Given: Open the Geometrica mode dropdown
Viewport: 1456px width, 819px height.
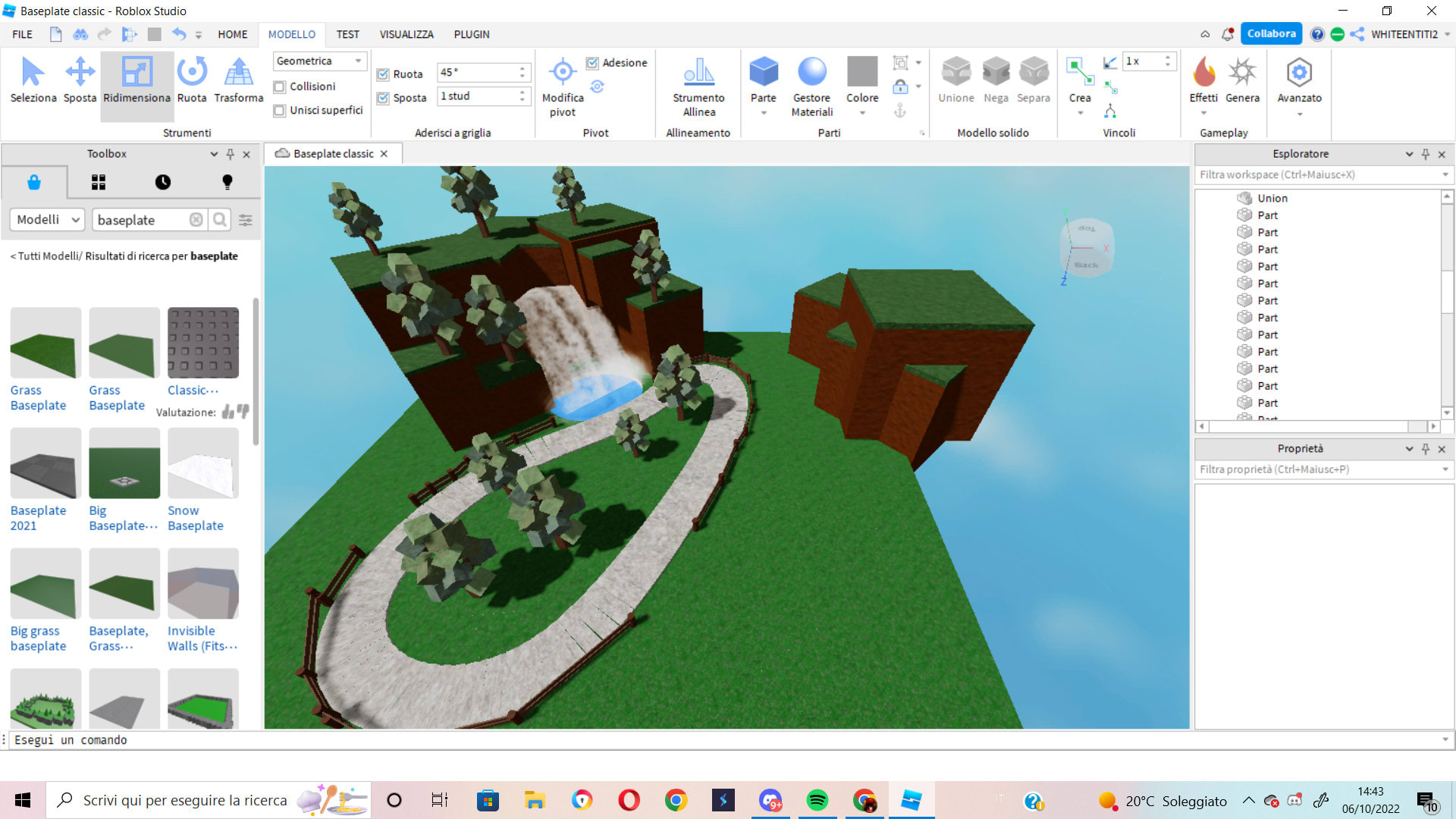Looking at the screenshot, I should click(318, 61).
